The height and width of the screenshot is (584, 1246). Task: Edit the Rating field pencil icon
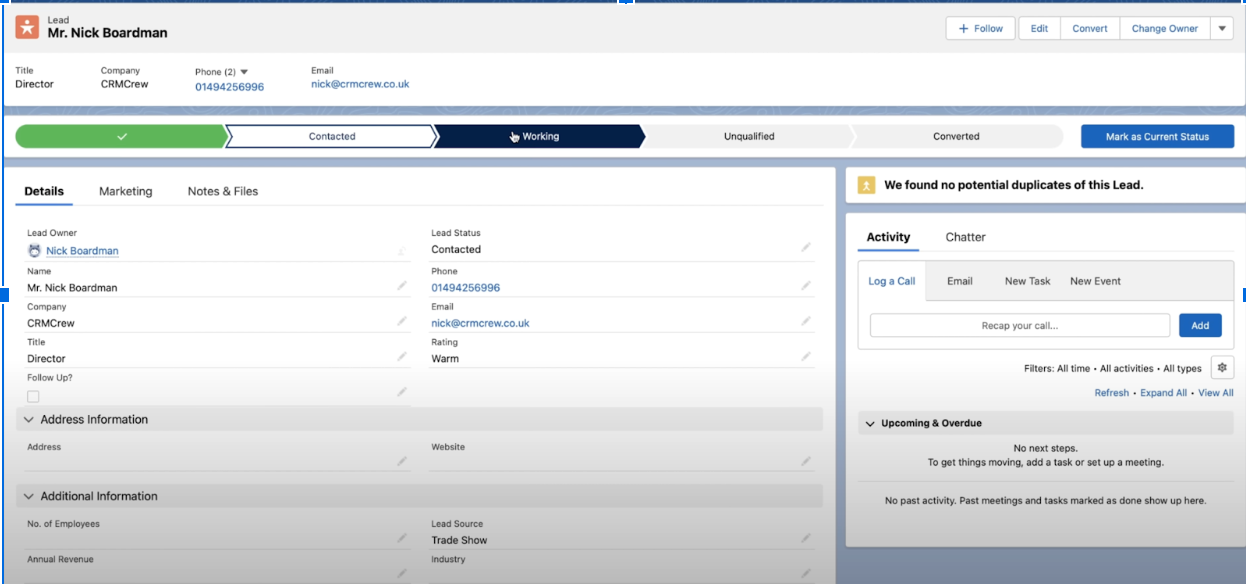coord(806,354)
